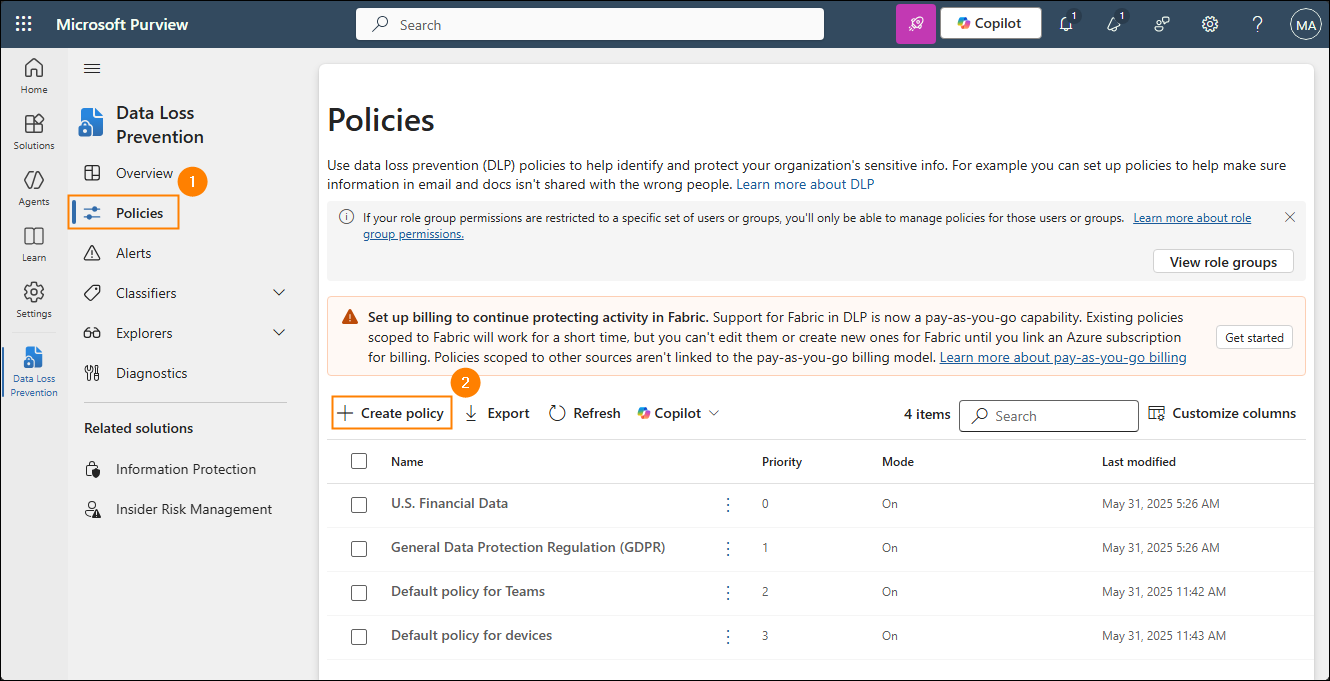The height and width of the screenshot is (681, 1330).
Task: Open General Data Protection Regulation (GDPR) policy
Action: 528,548
